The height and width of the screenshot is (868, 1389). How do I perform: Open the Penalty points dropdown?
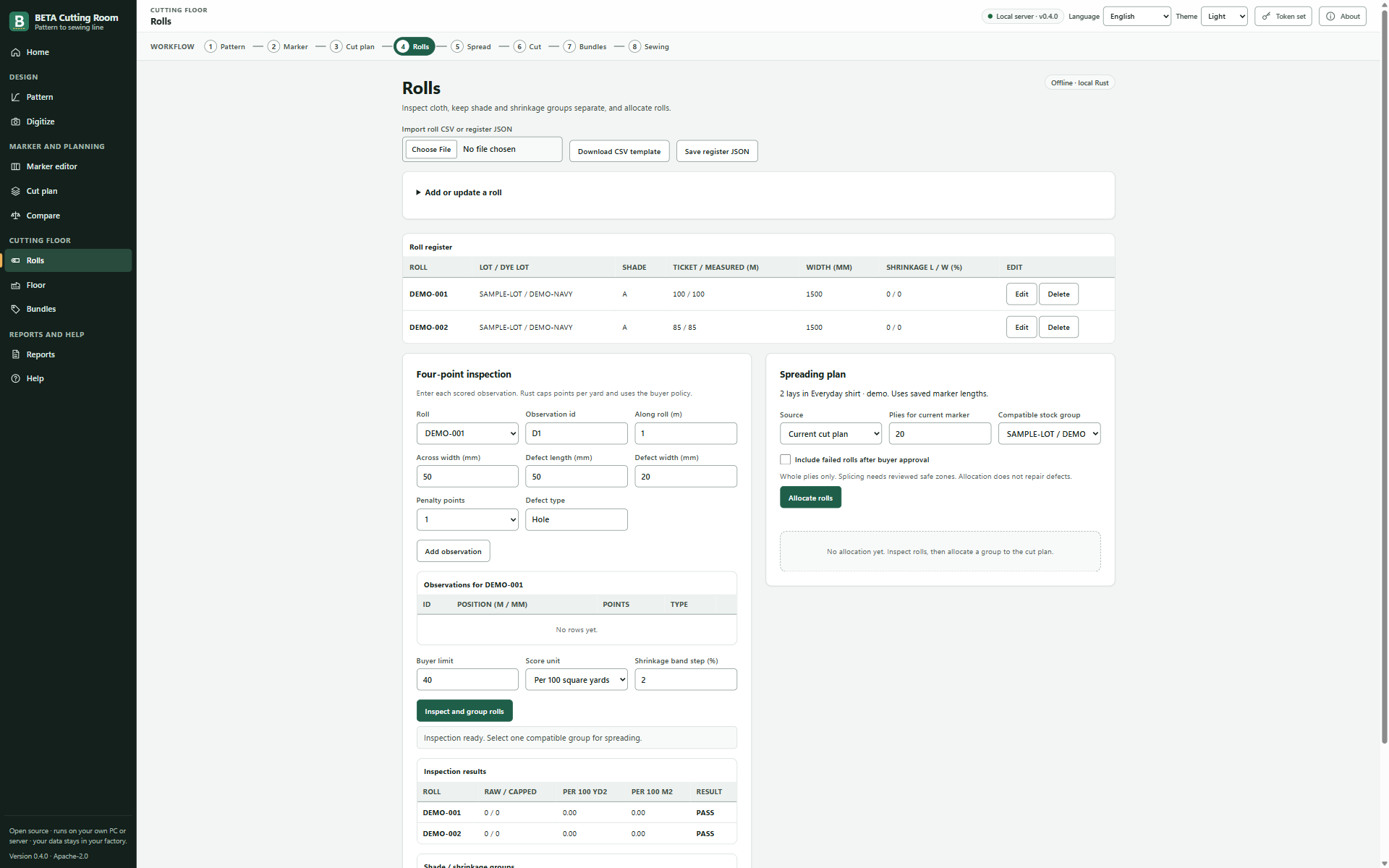467,519
